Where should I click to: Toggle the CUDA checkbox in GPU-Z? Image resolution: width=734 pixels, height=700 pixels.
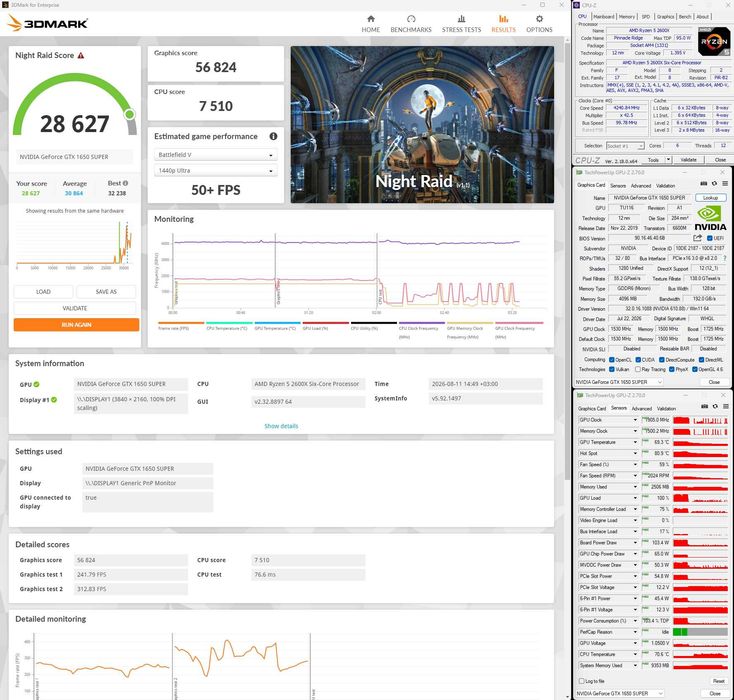tap(638, 360)
